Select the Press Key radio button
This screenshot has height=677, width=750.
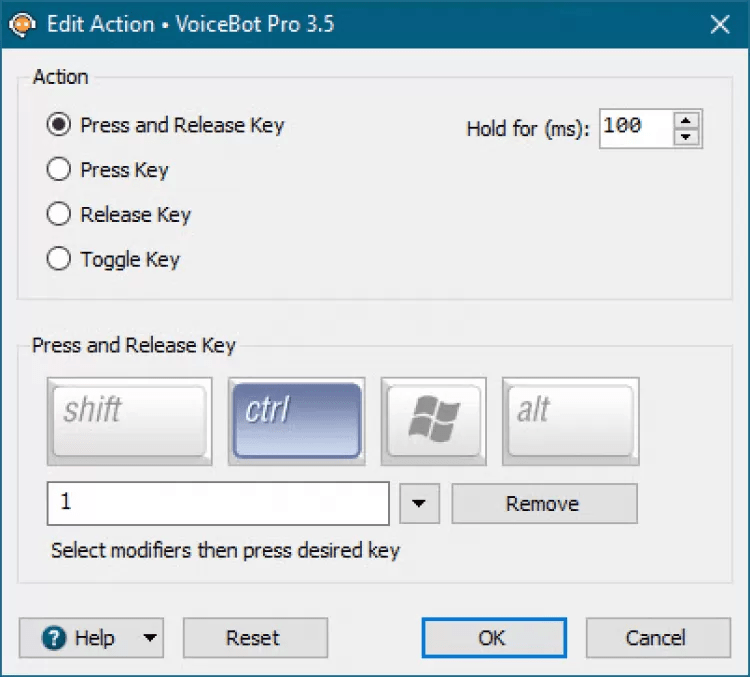pos(60,170)
